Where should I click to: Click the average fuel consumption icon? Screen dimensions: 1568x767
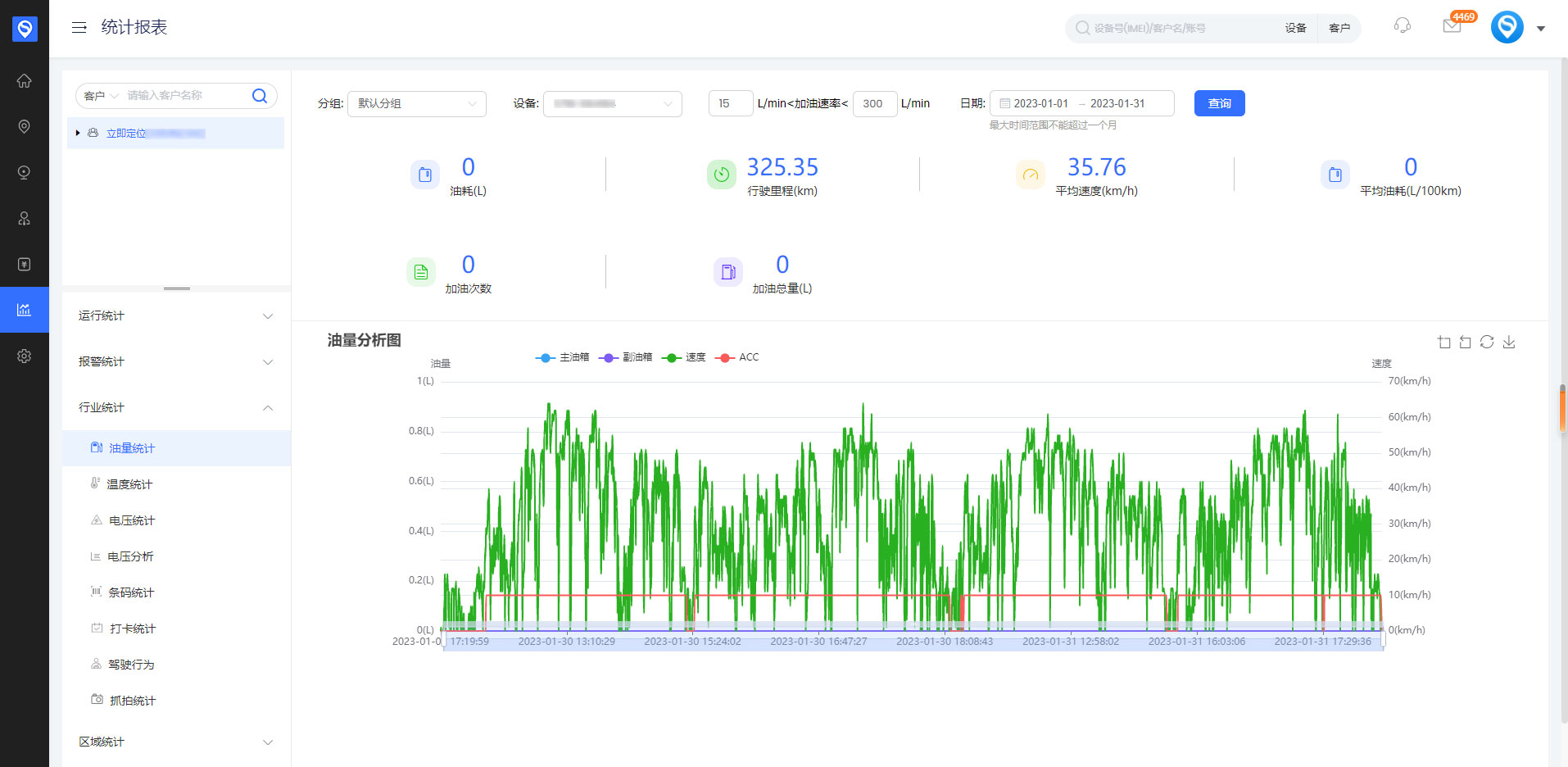click(x=1335, y=175)
